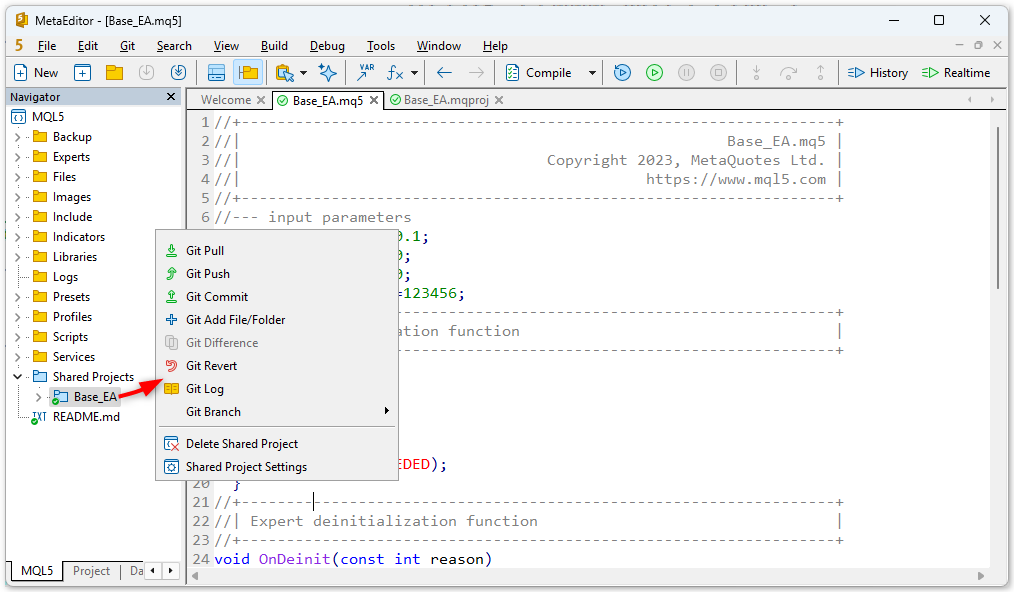
Task: Choose Git Commit in the context menu
Action: (277, 297)
